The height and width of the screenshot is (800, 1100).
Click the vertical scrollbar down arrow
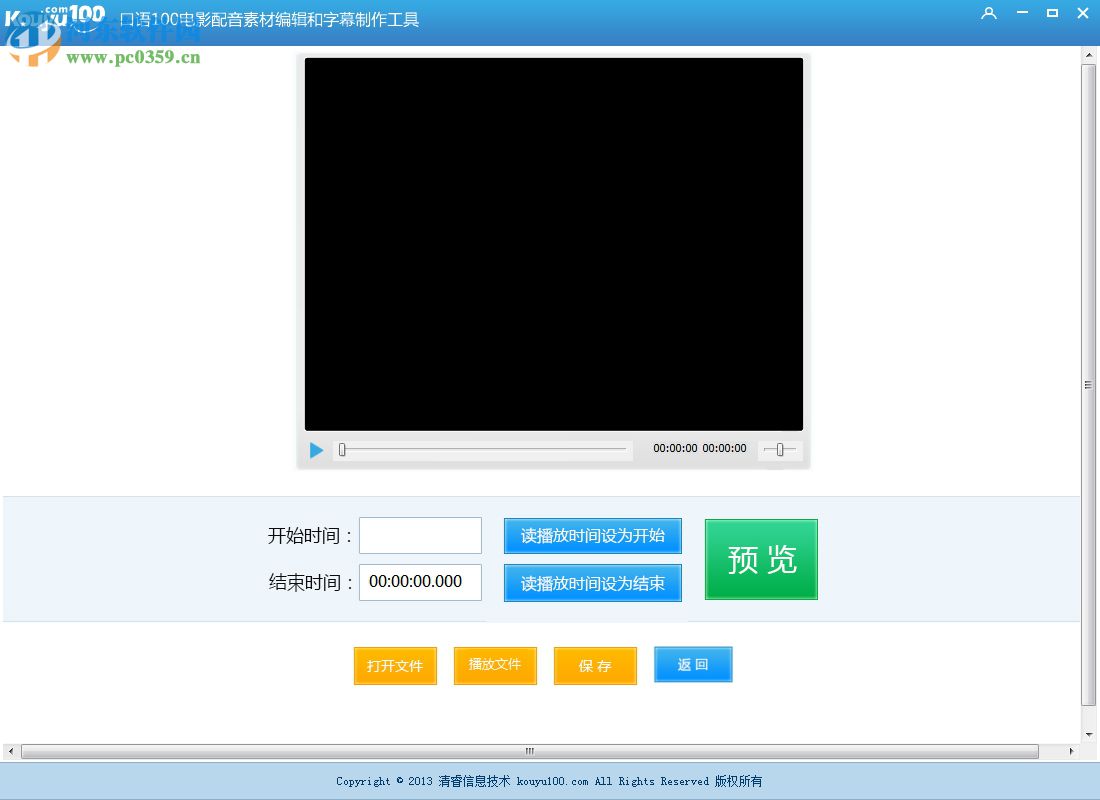pyautogui.click(x=1089, y=733)
